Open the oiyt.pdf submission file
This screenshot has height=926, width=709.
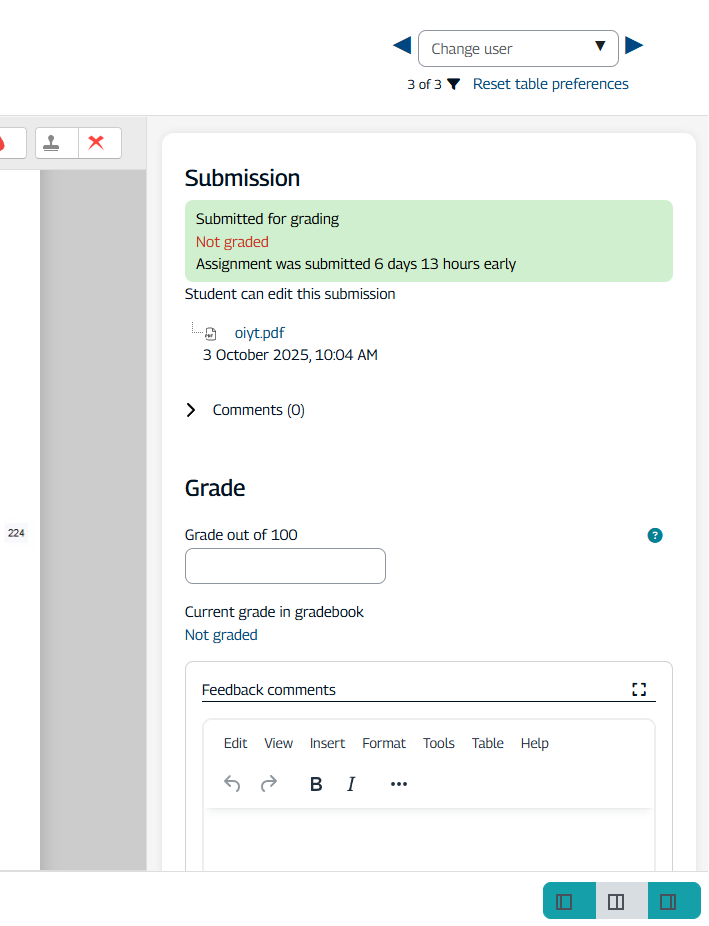pyautogui.click(x=259, y=333)
